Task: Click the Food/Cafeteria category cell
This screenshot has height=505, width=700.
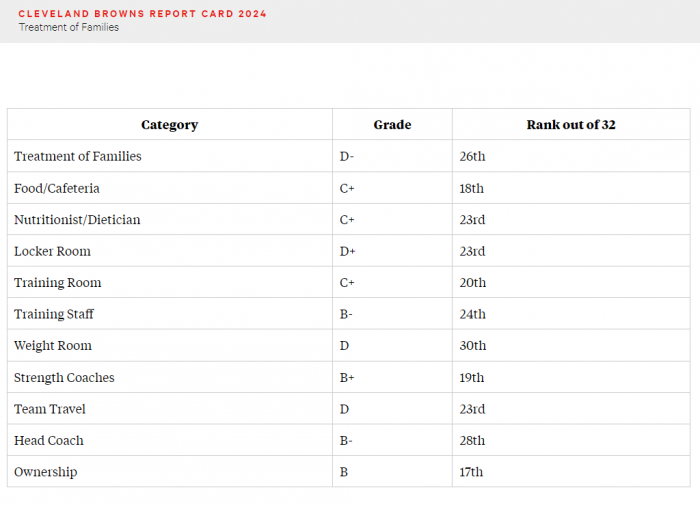Action: 170,188
